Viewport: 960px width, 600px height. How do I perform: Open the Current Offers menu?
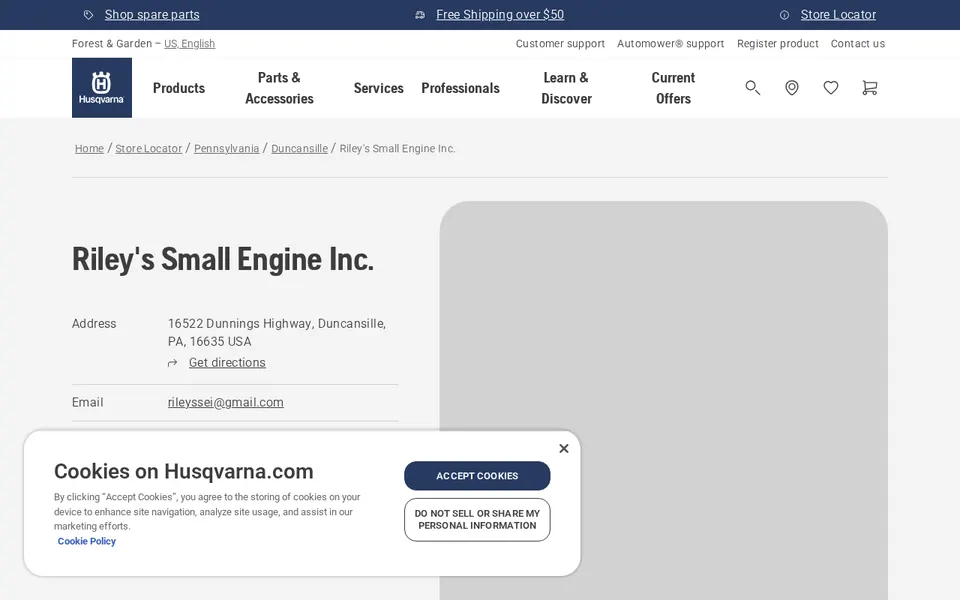pos(673,88)
